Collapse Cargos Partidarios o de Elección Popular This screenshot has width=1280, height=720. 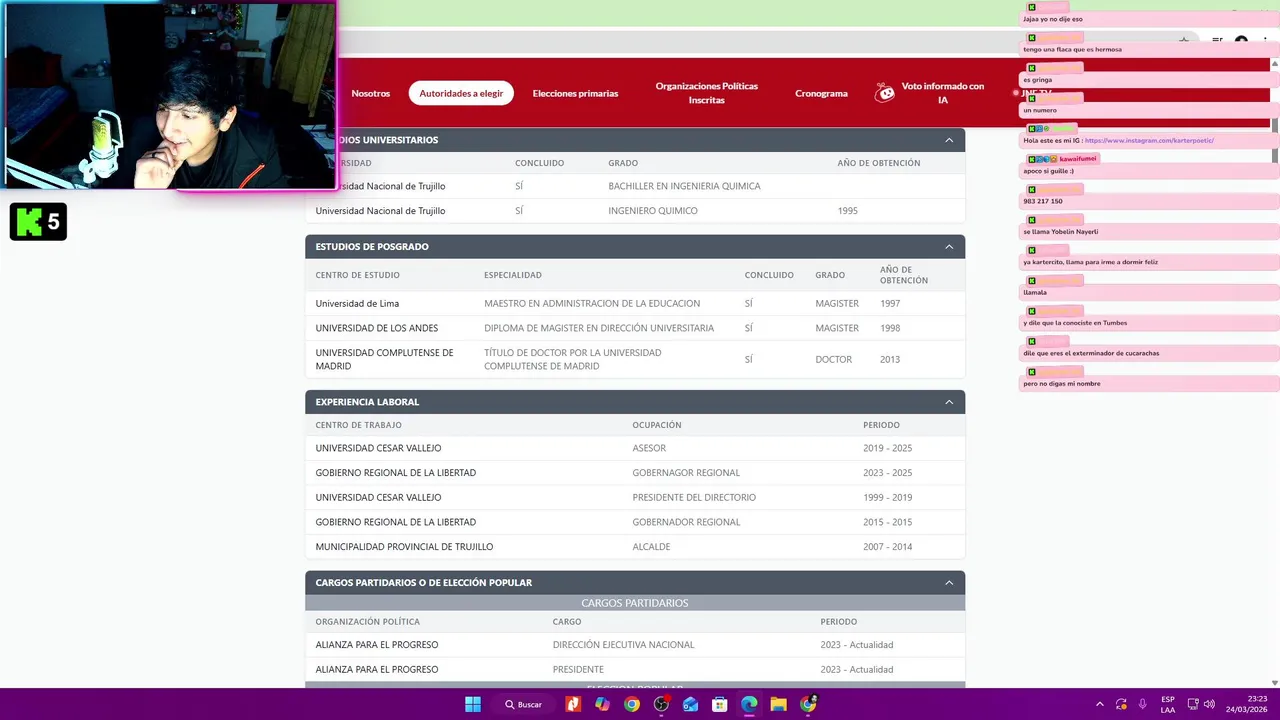[x=949, y=583]
